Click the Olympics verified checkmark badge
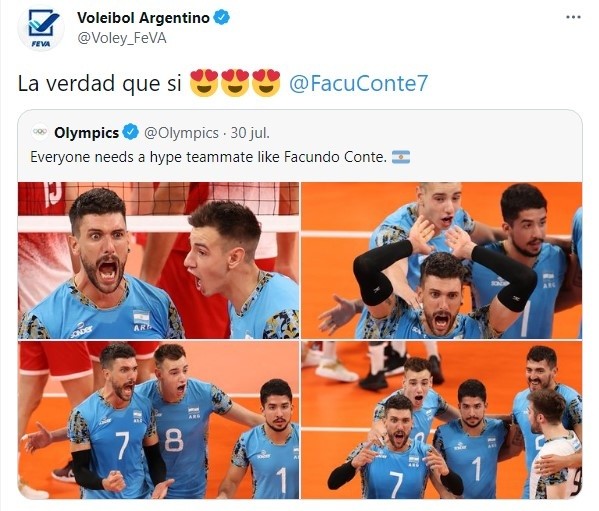The height and width of the screenshot is (511, 599). (131, 133)
